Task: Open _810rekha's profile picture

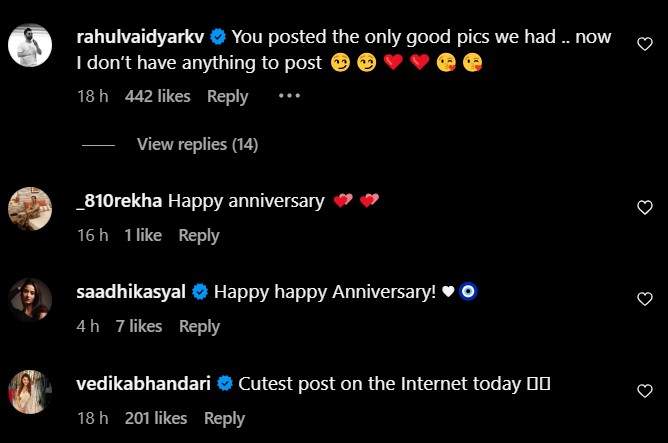Action: coord(30,208)
